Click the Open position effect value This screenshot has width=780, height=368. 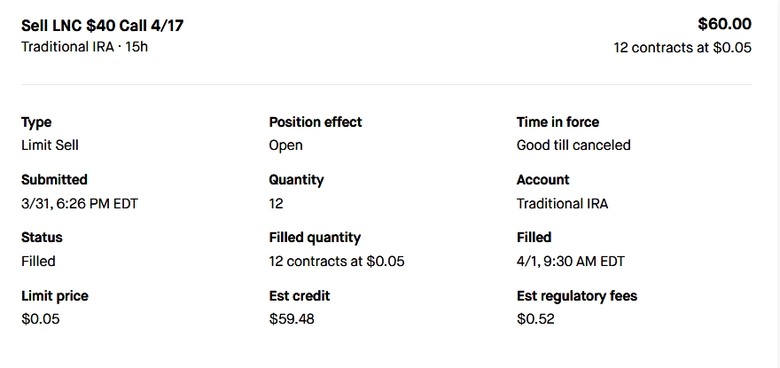tap(286, 146)
